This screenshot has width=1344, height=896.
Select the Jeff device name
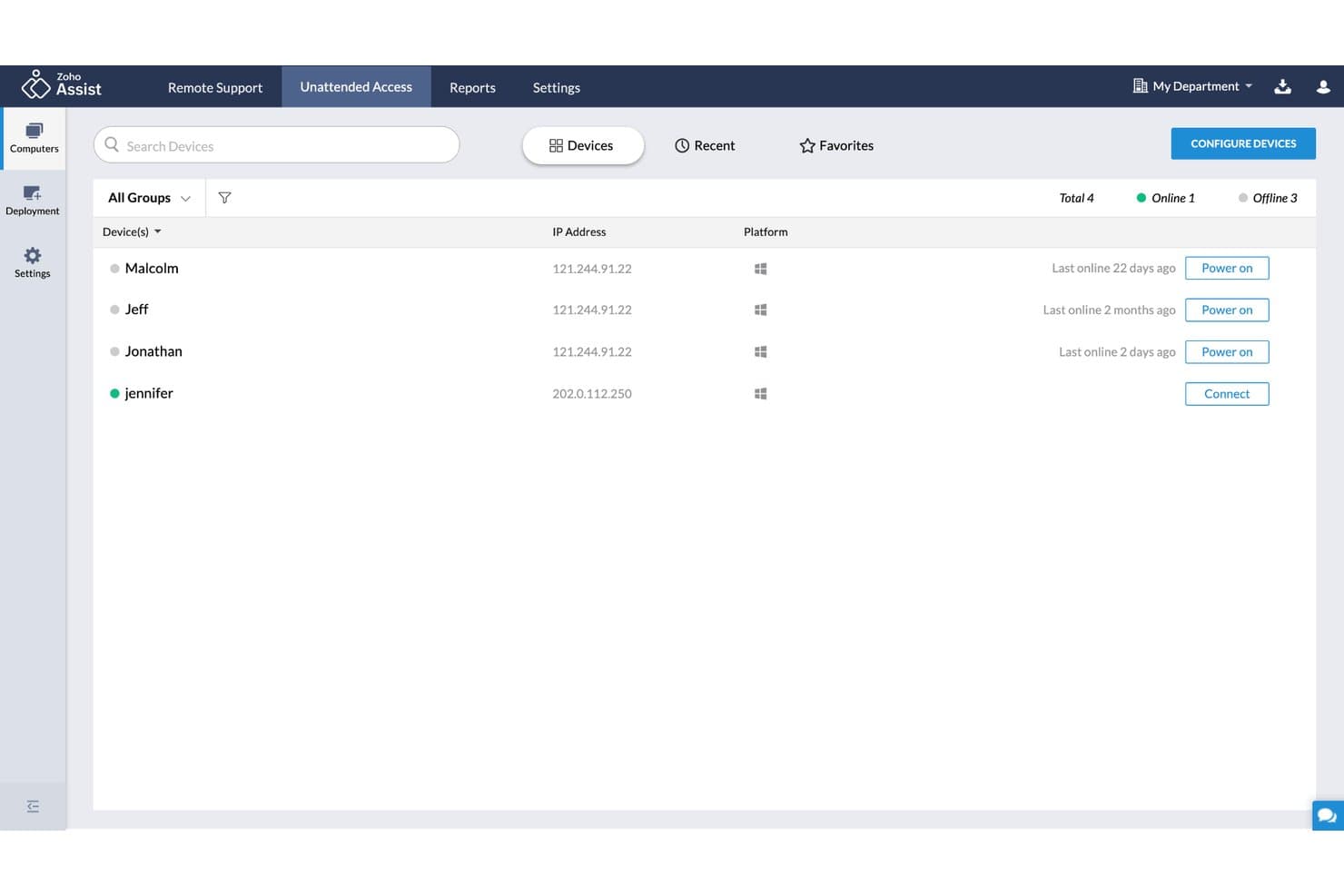pyautogui.click(x=136, y=310)
